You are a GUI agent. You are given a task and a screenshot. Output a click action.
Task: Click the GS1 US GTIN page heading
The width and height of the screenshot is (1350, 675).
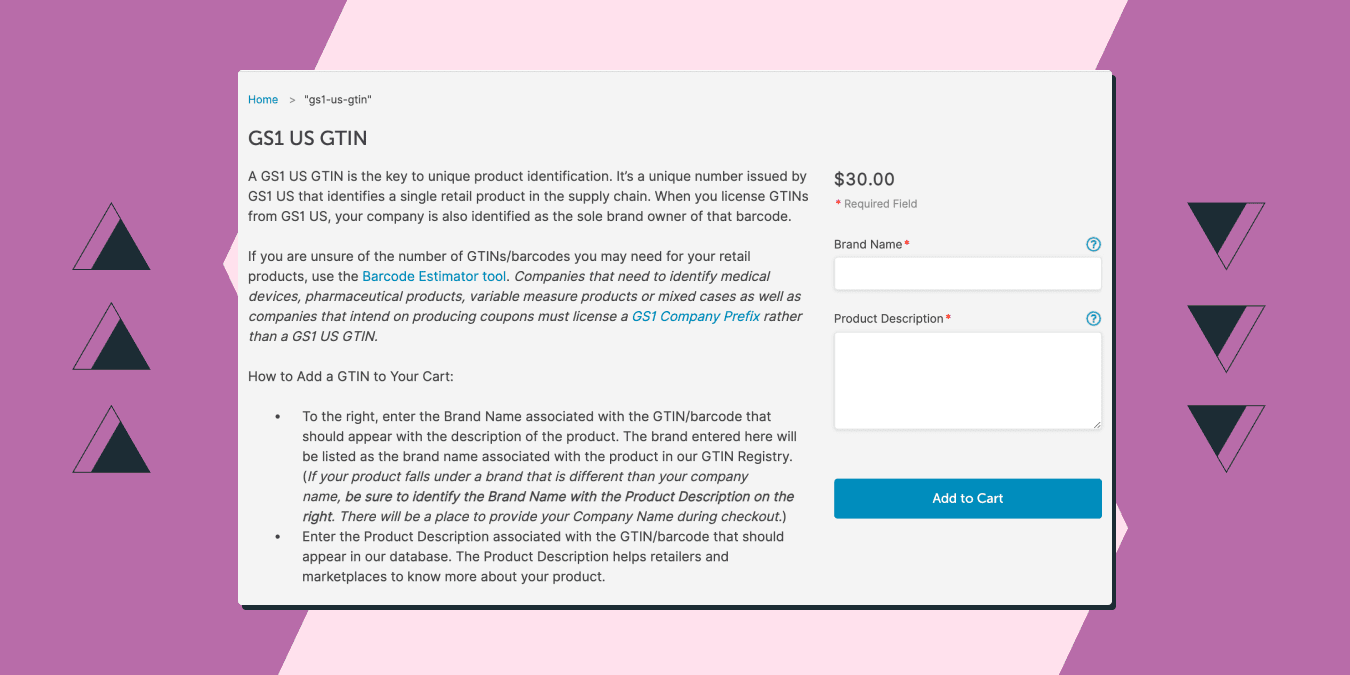pyautogui.click(x=308, y=138)
